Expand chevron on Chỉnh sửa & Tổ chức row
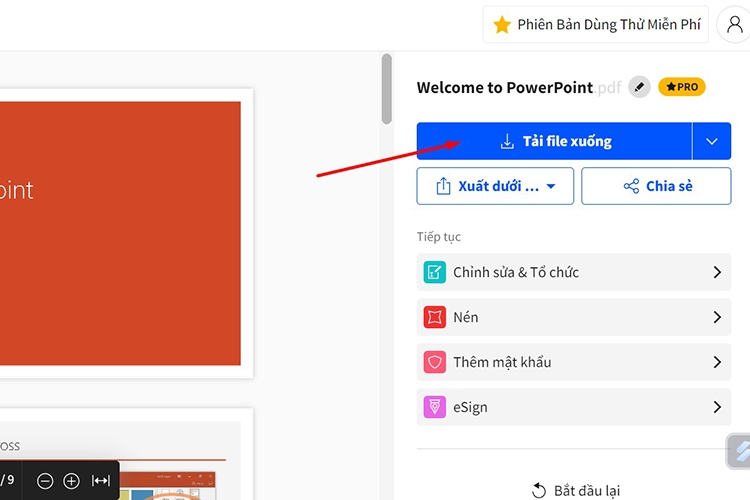 click(717, 272)
